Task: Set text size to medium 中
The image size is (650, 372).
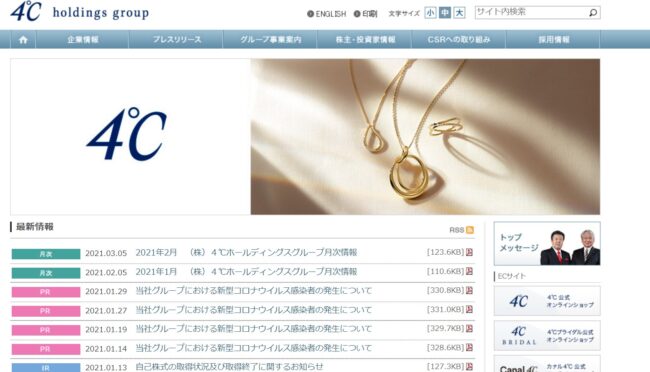Action: click(x=445, y=13)
